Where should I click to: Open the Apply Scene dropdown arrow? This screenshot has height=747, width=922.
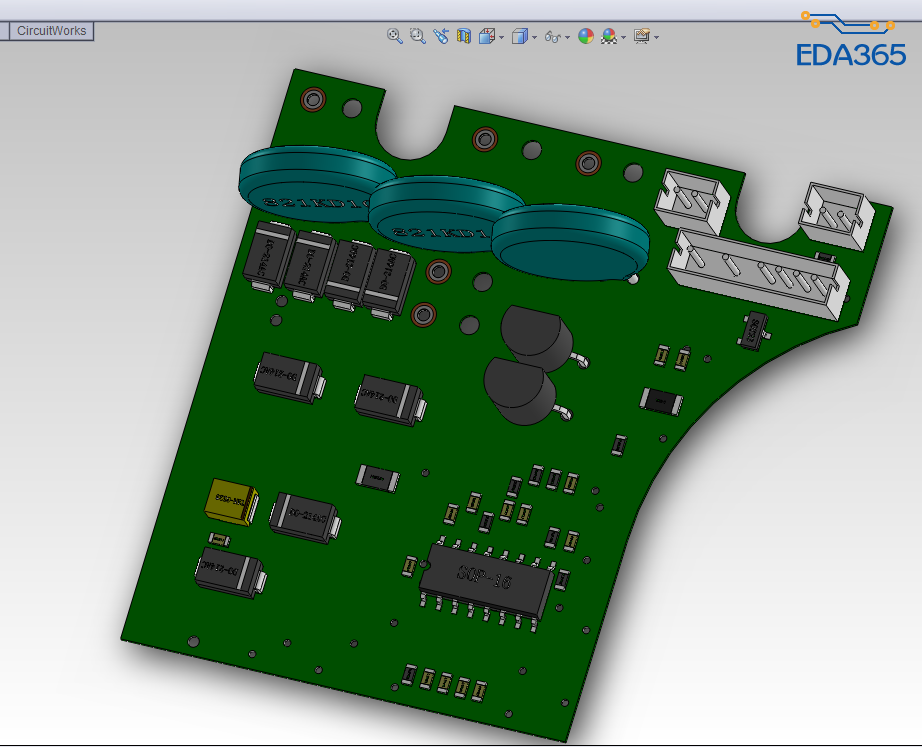pyautogui.click(x=624, y=37)
